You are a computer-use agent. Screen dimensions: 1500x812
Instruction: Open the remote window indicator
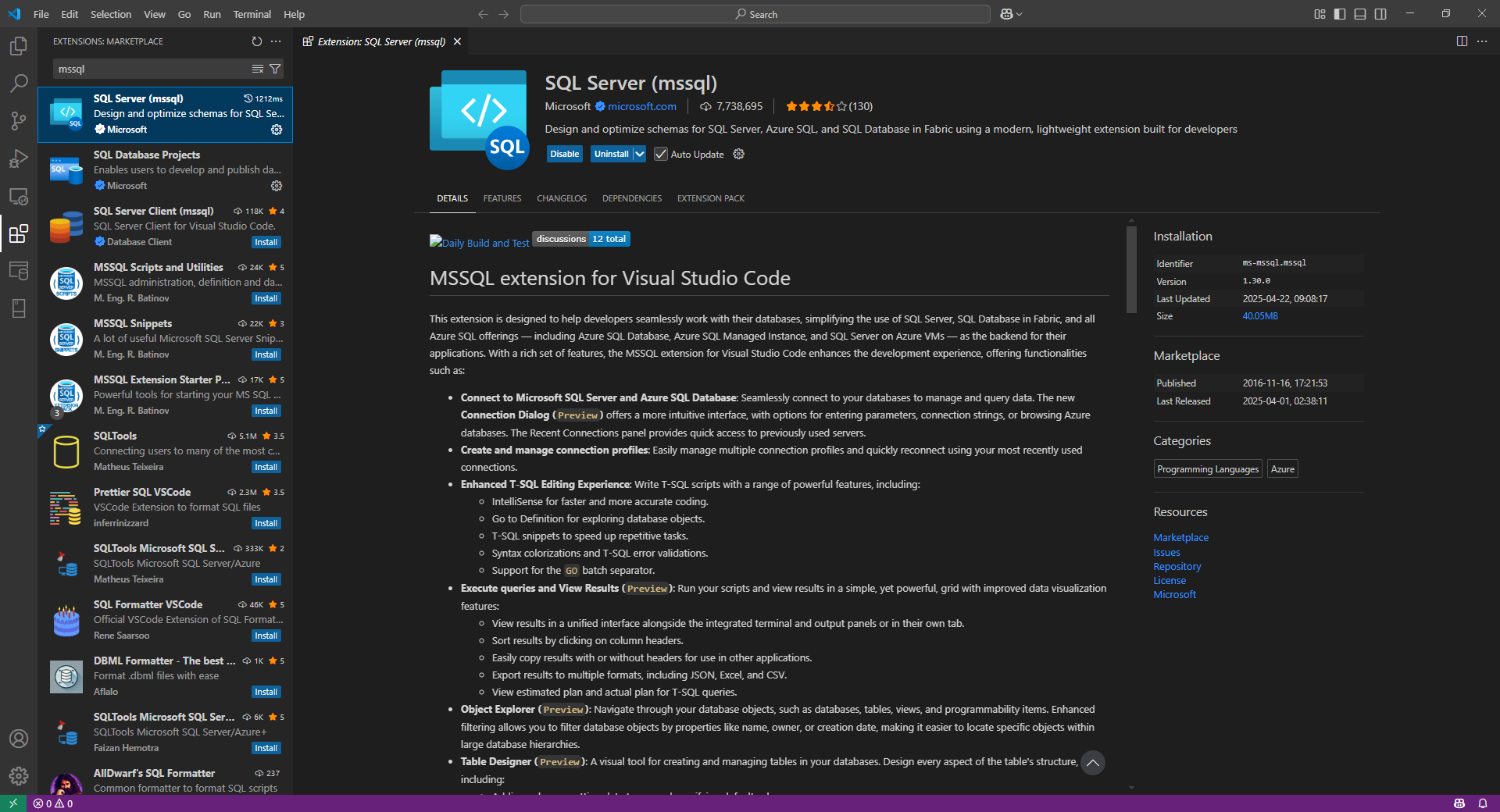[x=13, y=803]
